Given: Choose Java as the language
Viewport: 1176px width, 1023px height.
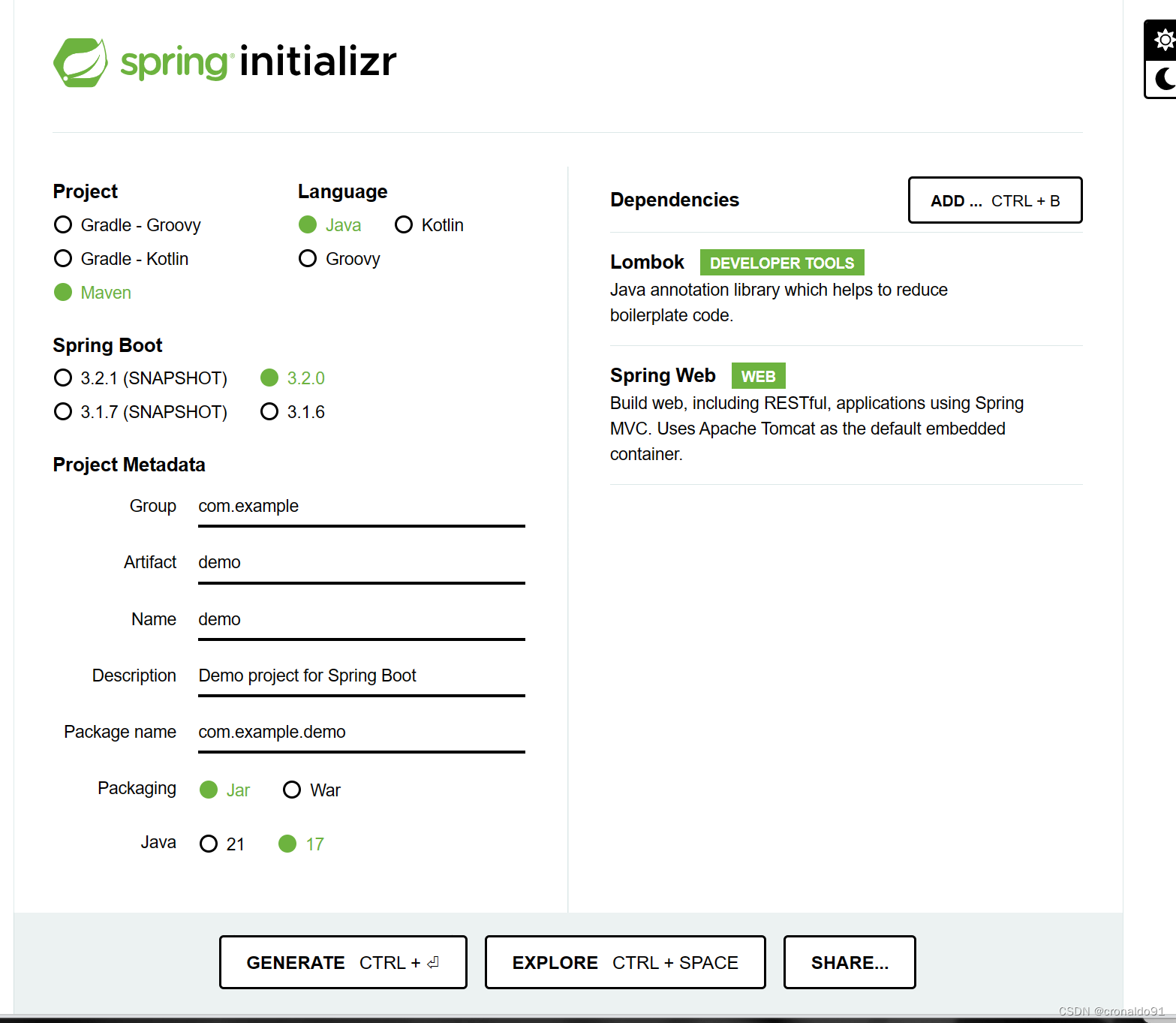Looking at the screenshot, I should [330, 225].
